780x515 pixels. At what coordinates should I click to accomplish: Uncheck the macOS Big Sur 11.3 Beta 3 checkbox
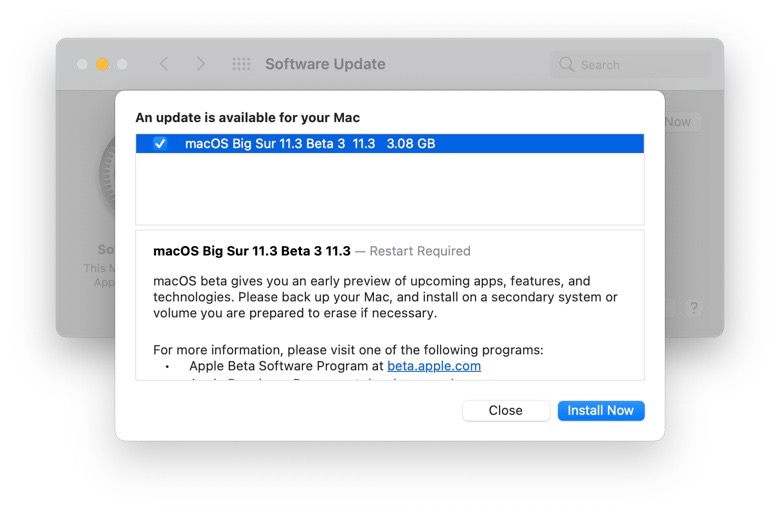[160, 144]
